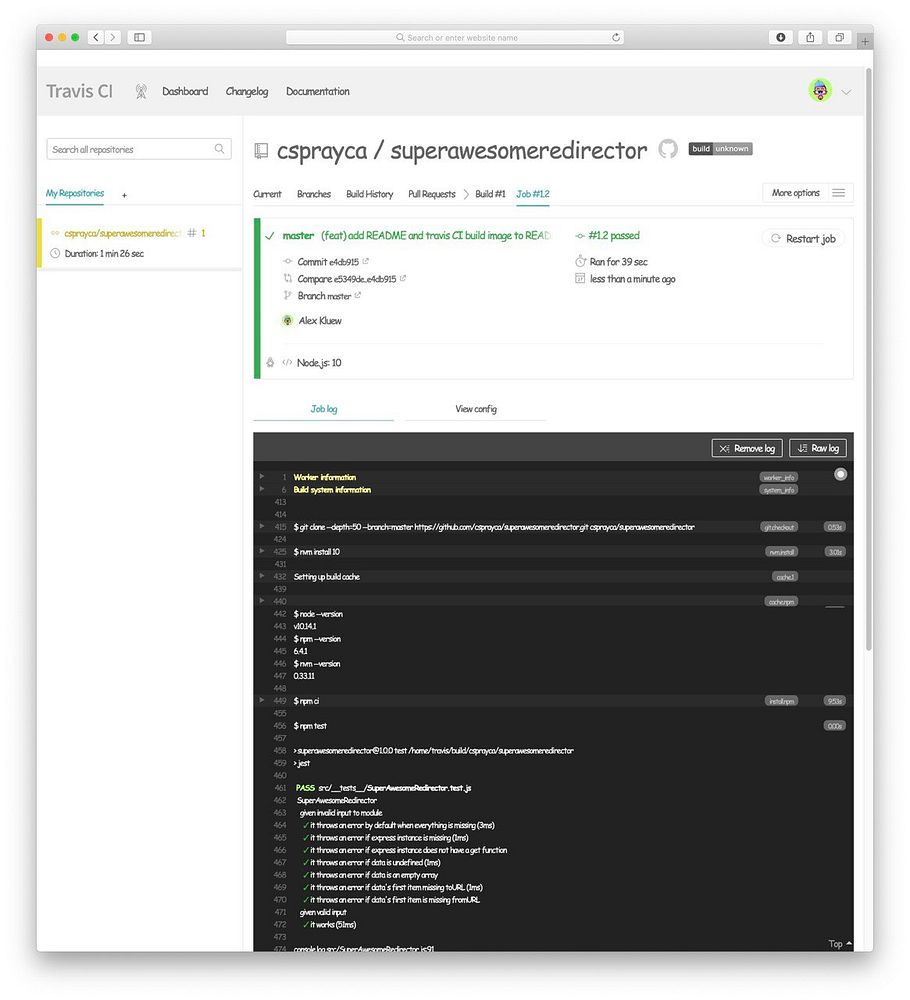
Task: Add repository with the plus icon
Action: 124,195
